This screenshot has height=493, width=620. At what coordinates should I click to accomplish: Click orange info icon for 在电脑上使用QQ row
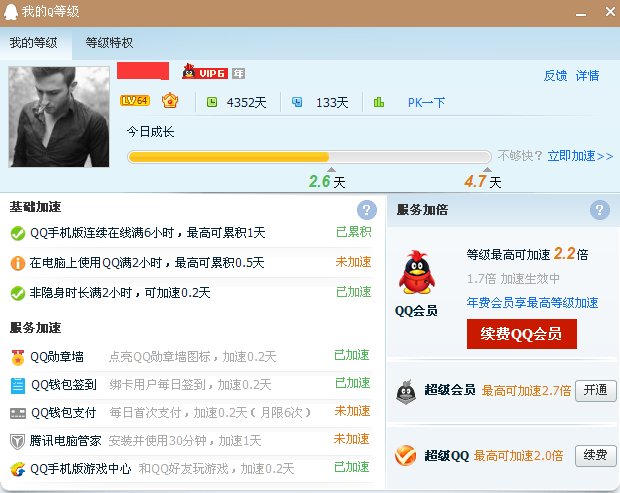tap(18, 263)
